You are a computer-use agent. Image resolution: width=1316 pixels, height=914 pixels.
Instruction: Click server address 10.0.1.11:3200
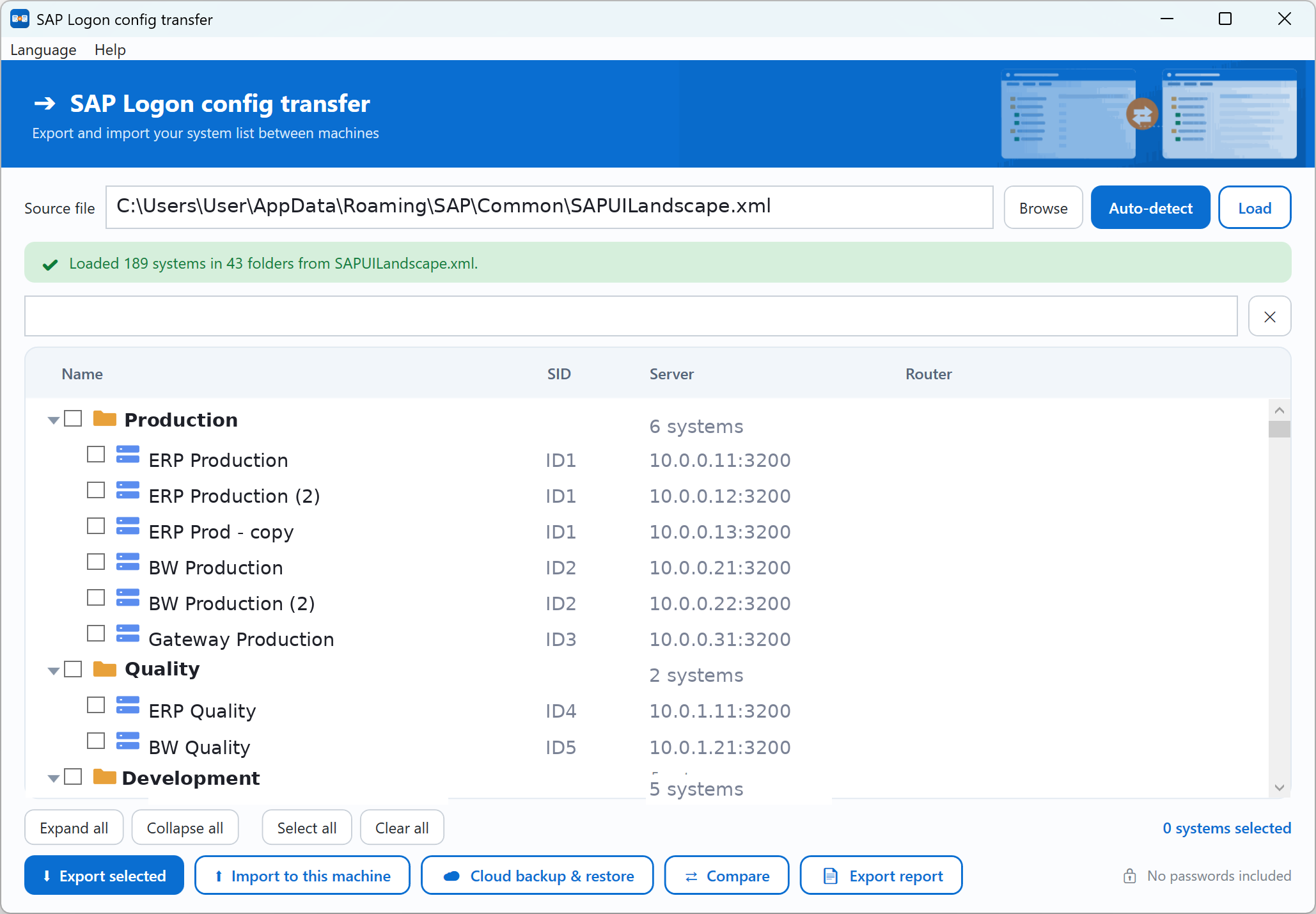[720, 711]
